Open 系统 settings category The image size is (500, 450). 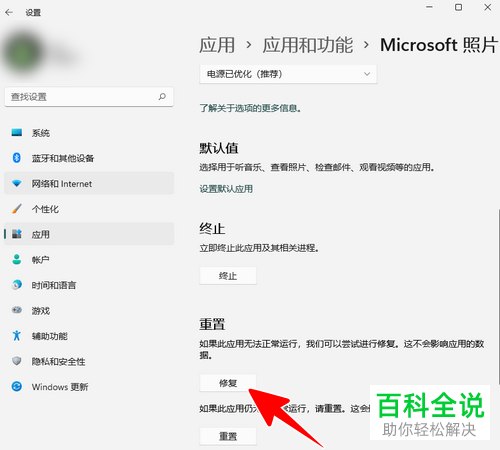click(x=89, y=133)
